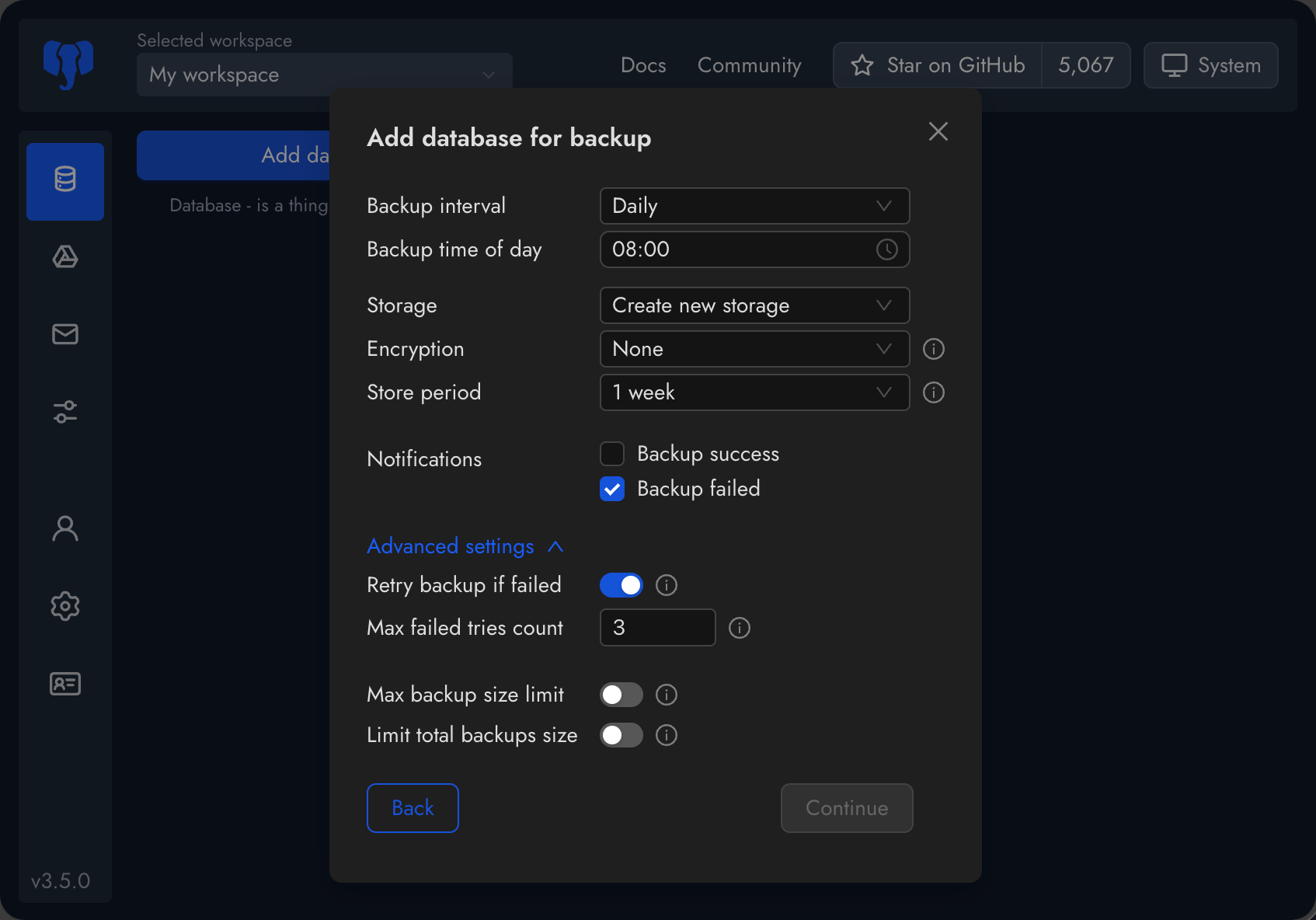This screenshot has height=920, width=1316.
Task: Turn on Max backup size limit
Action: point(621,695)
